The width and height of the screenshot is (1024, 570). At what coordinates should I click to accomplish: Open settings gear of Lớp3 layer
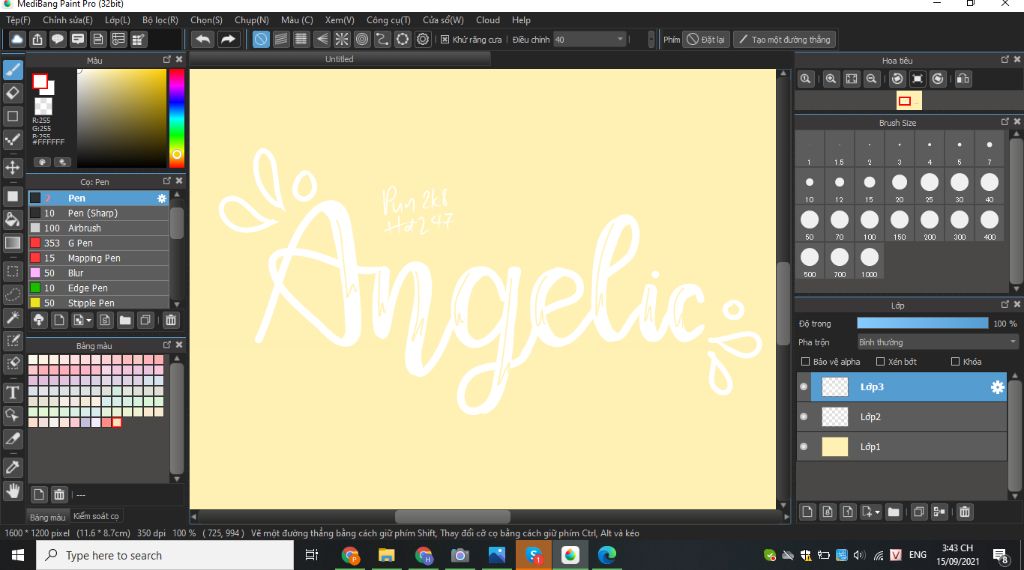tap(997, 387)
